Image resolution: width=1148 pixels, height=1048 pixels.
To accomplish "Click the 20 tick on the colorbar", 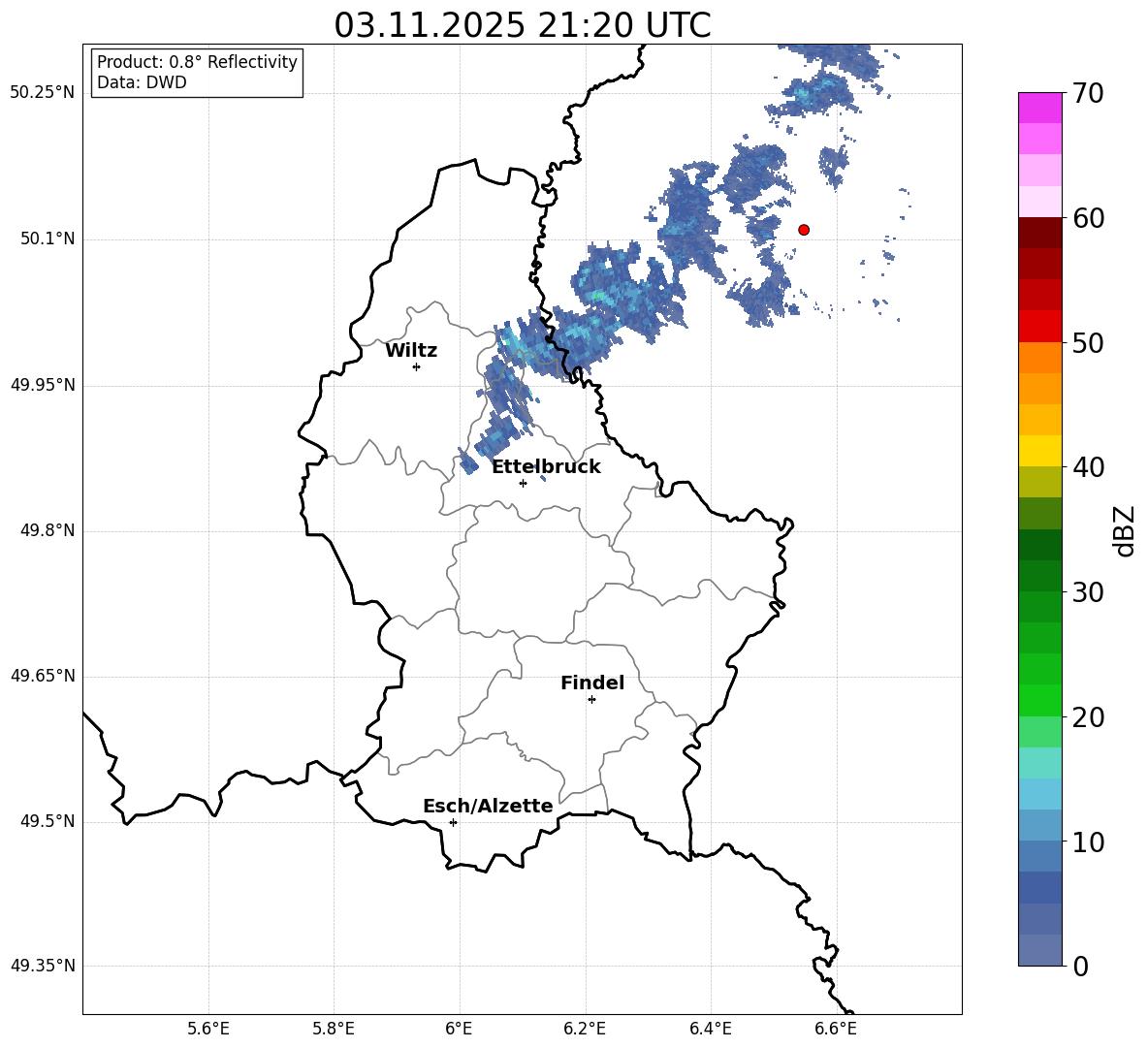I will click(x=1087, y=717).
